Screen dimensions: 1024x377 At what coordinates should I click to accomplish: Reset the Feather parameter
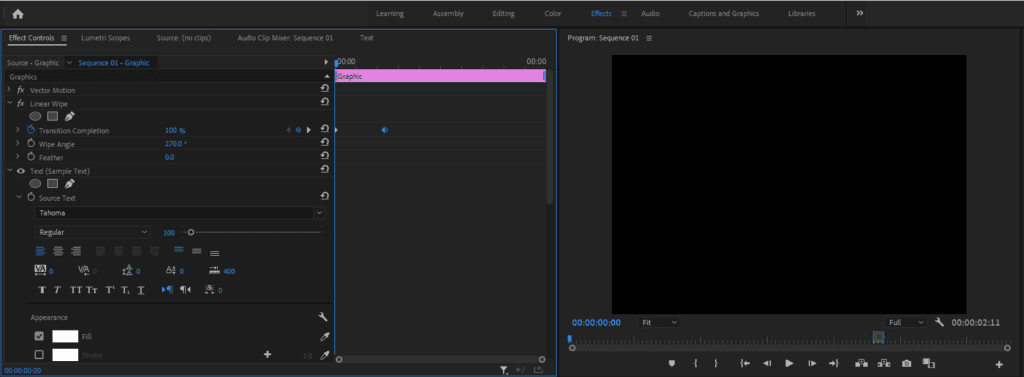pyautogui.click(x=325, y=157)
